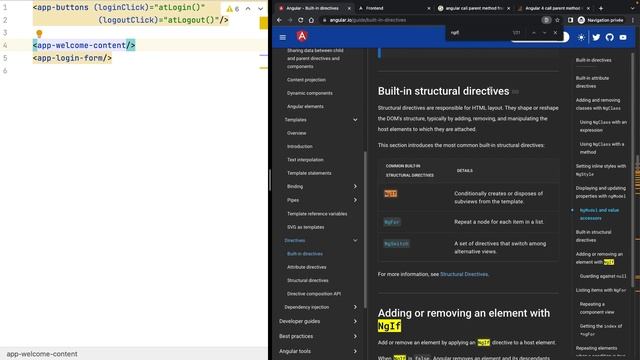The height and width of the screenshot is (360, 640).
Task: Open a new browser tab
Action: coord(601,8)
